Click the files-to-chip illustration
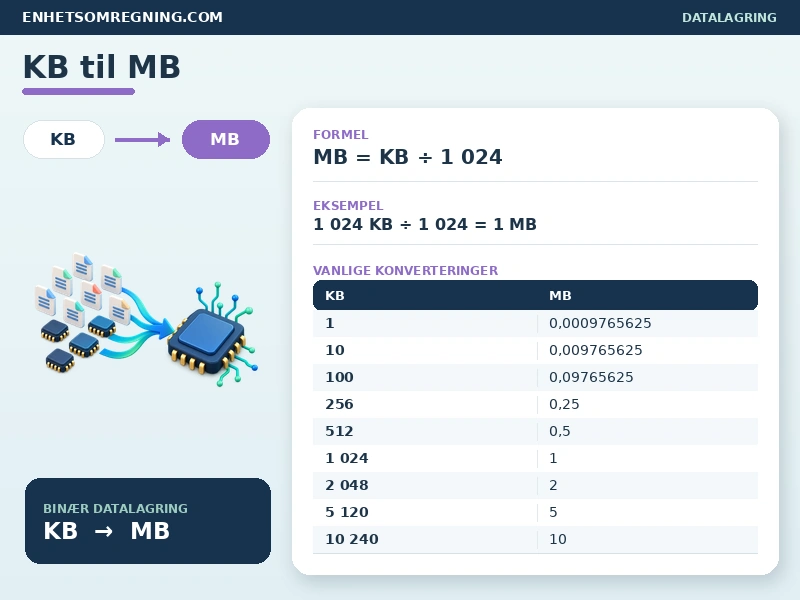 147,319
